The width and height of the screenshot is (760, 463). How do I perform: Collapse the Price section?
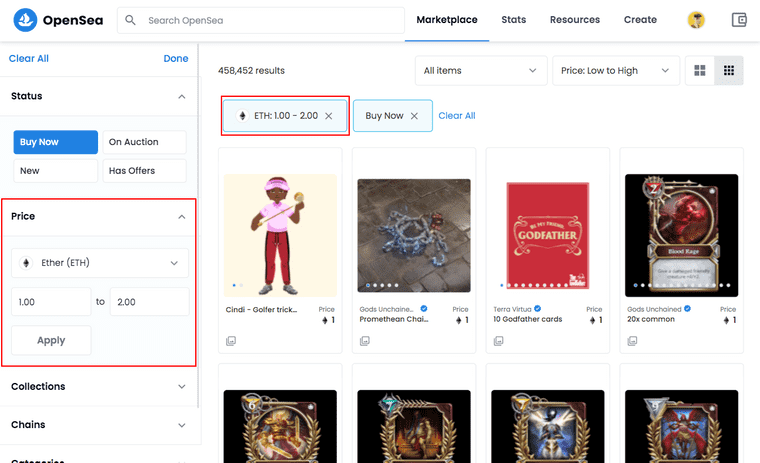(x=181, y=217)
